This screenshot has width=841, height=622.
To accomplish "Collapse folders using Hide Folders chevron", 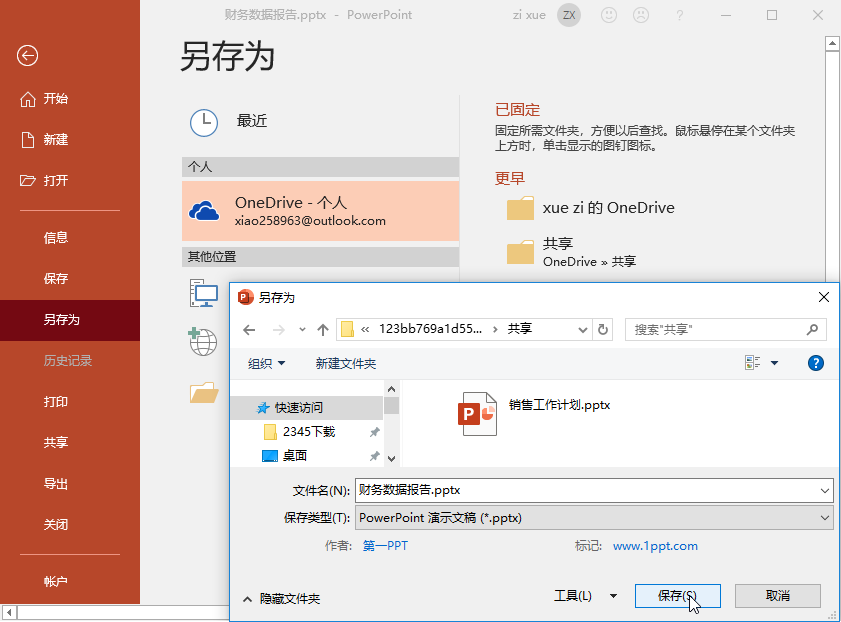I will tap(247, 599).
